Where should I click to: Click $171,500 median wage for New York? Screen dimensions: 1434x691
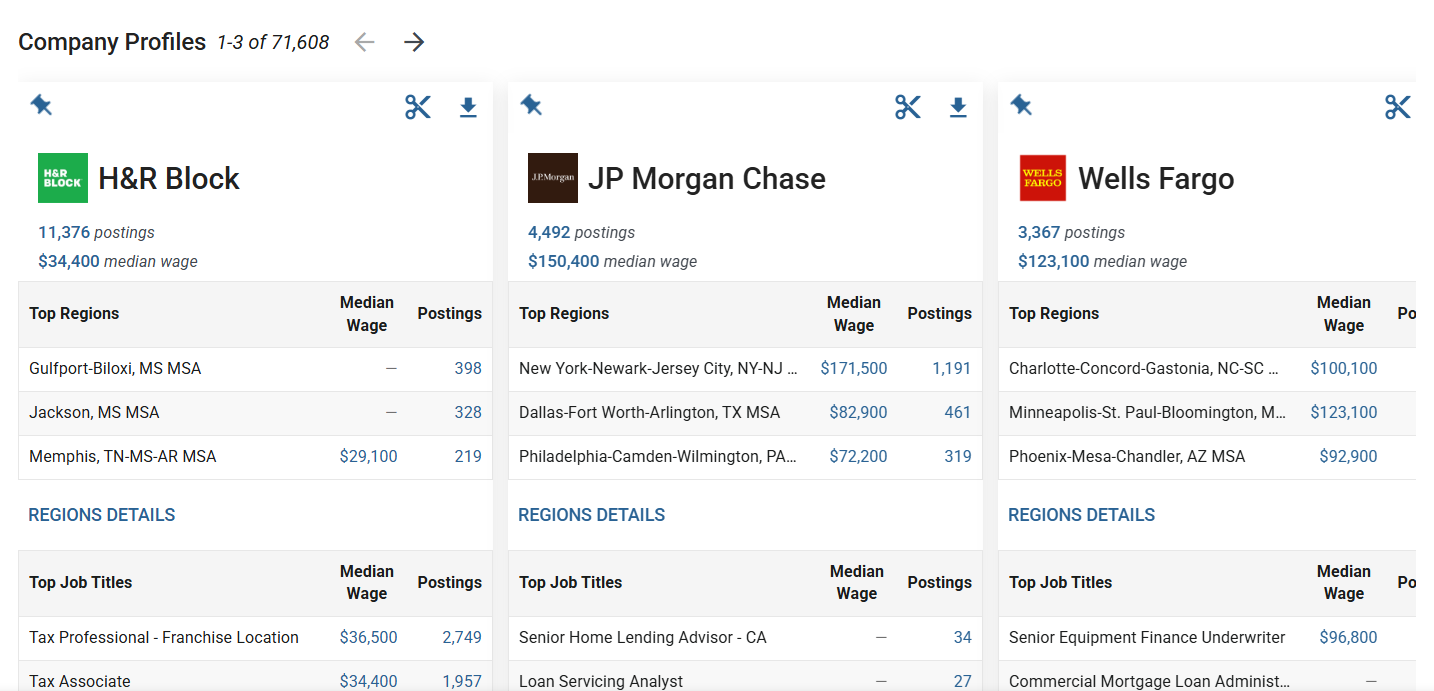point(854,369)
